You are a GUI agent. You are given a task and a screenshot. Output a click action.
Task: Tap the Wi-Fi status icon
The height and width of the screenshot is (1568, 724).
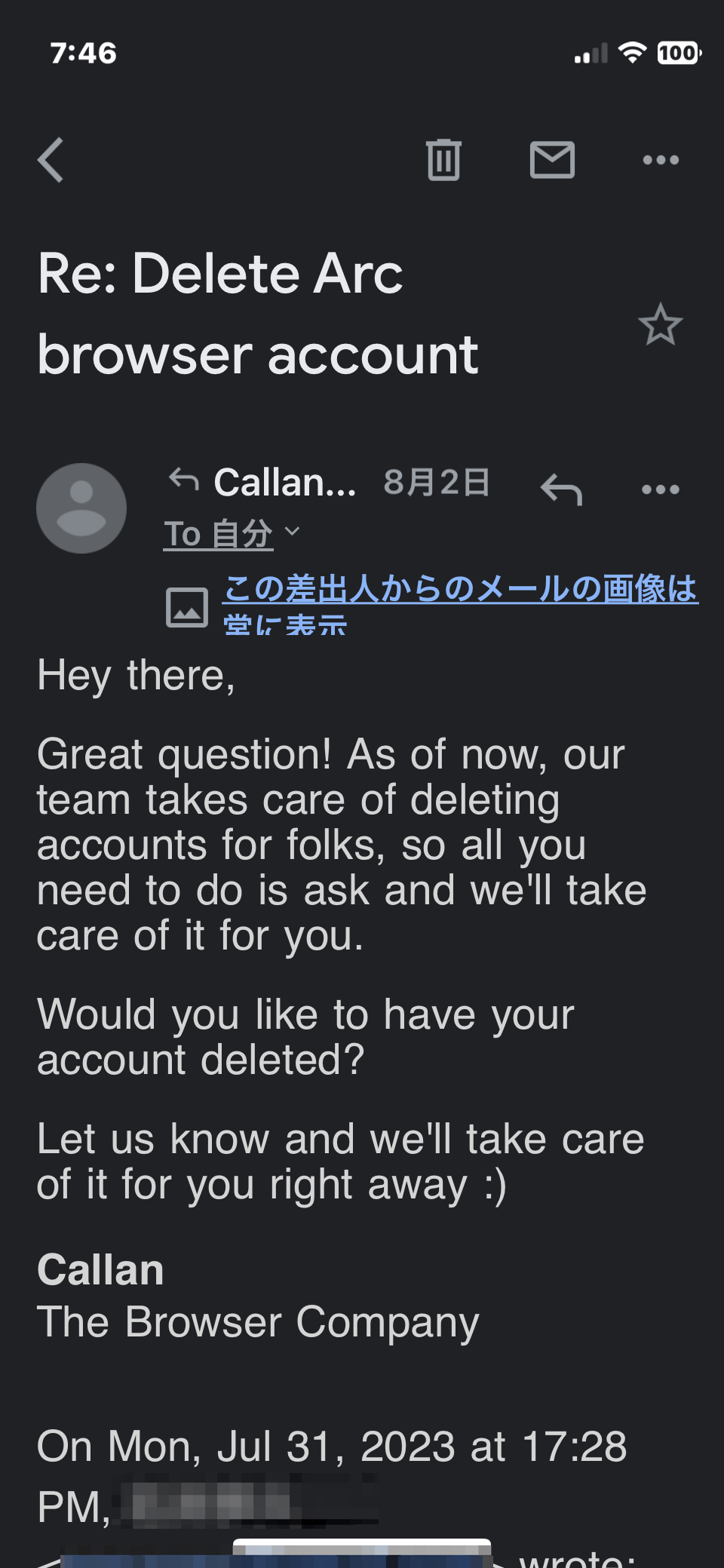pos(632,53)
